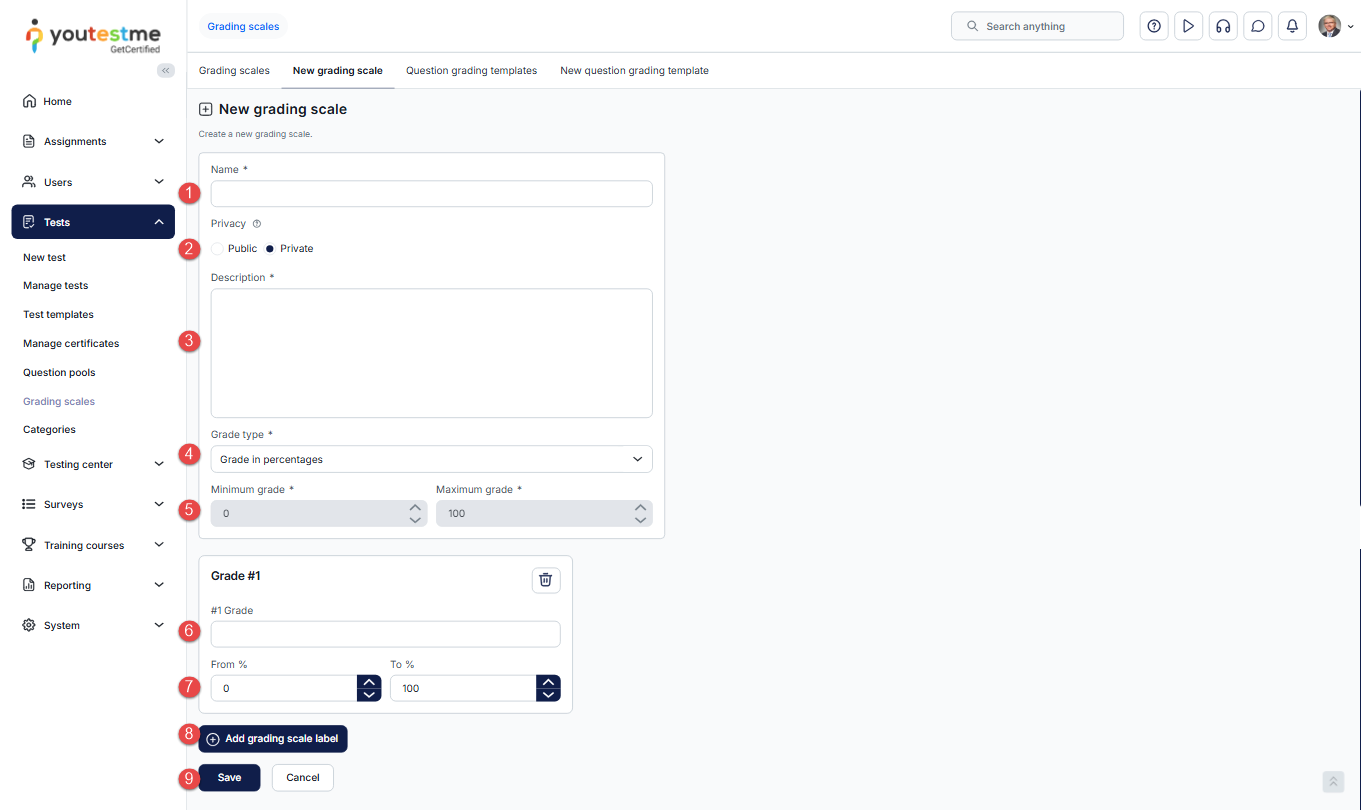Click the Testing center icon
Image resolution: width=1361 pixels, height=810 pixels.
tap(29, 464)
